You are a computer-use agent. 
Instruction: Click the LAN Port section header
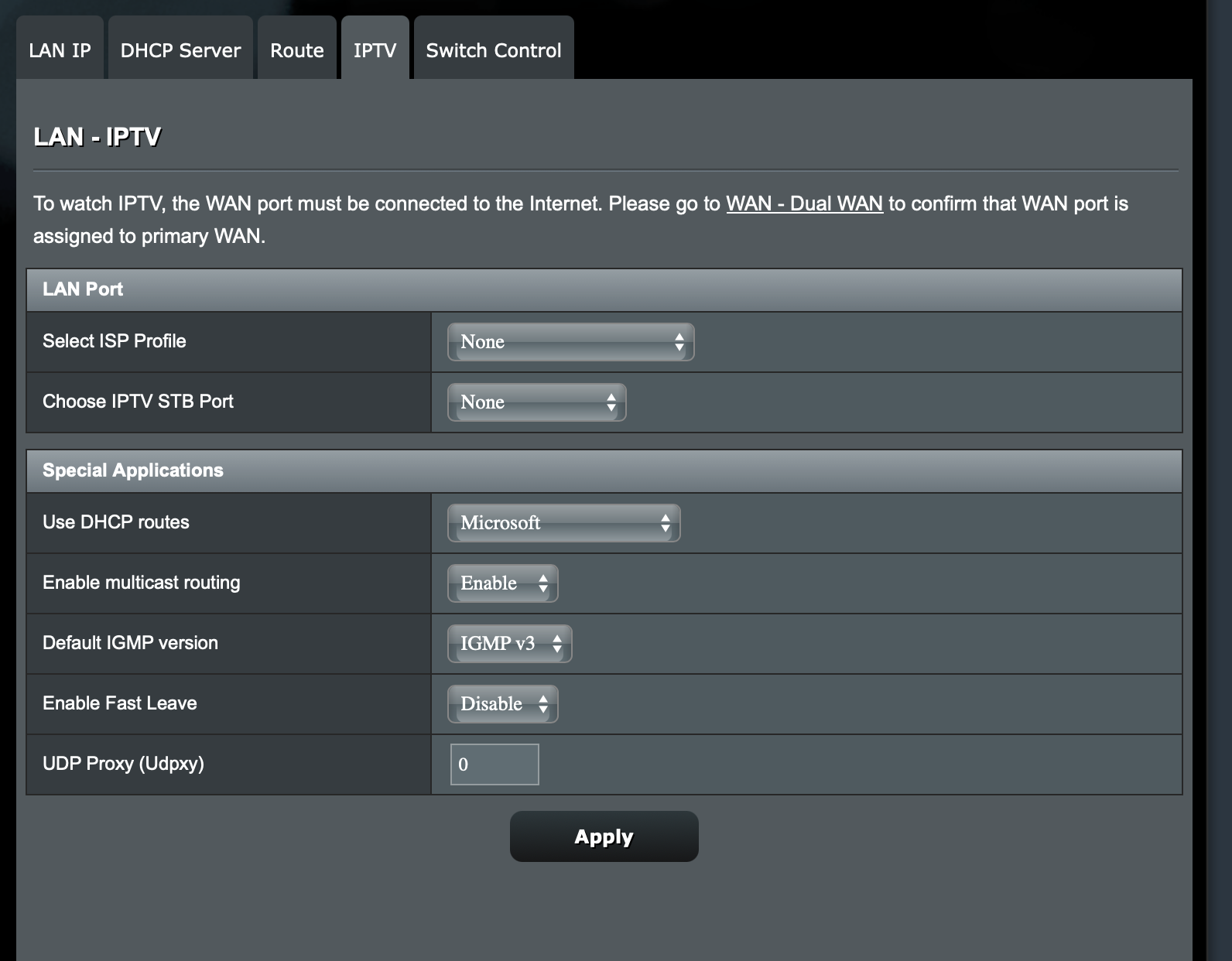[x=604, y=289]
